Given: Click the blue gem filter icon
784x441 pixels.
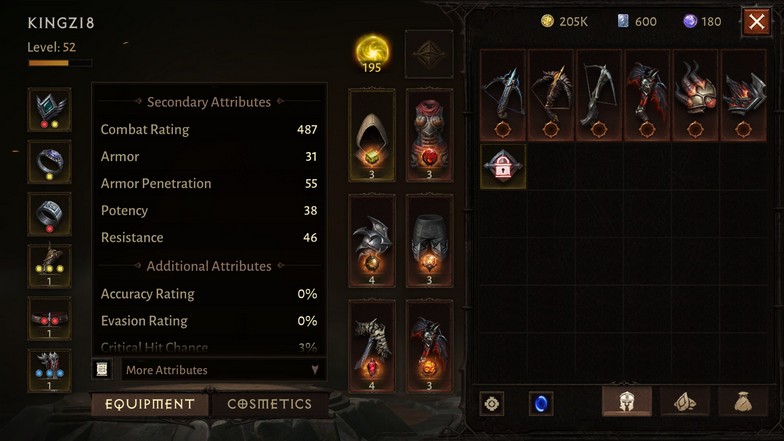Looking at the screenshot, I should [x=540, y=404].
